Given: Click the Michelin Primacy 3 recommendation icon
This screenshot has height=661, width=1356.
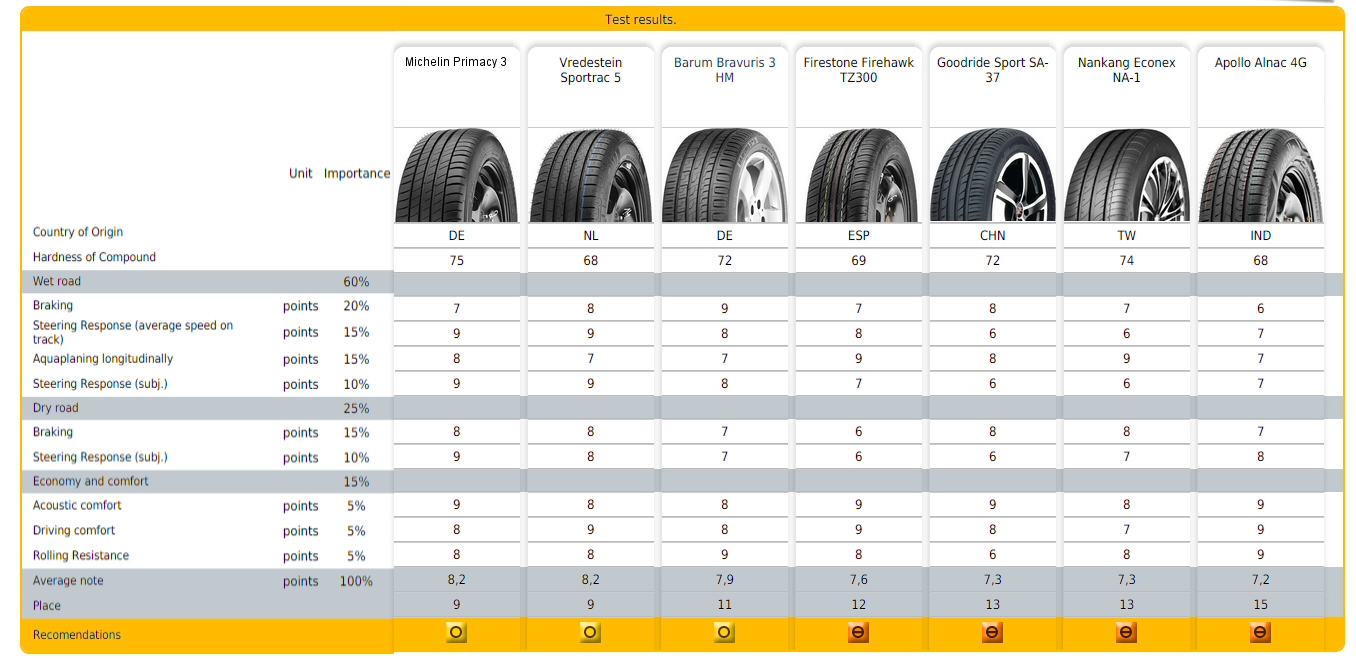Looking at the screenshot, I should (456, 633).
